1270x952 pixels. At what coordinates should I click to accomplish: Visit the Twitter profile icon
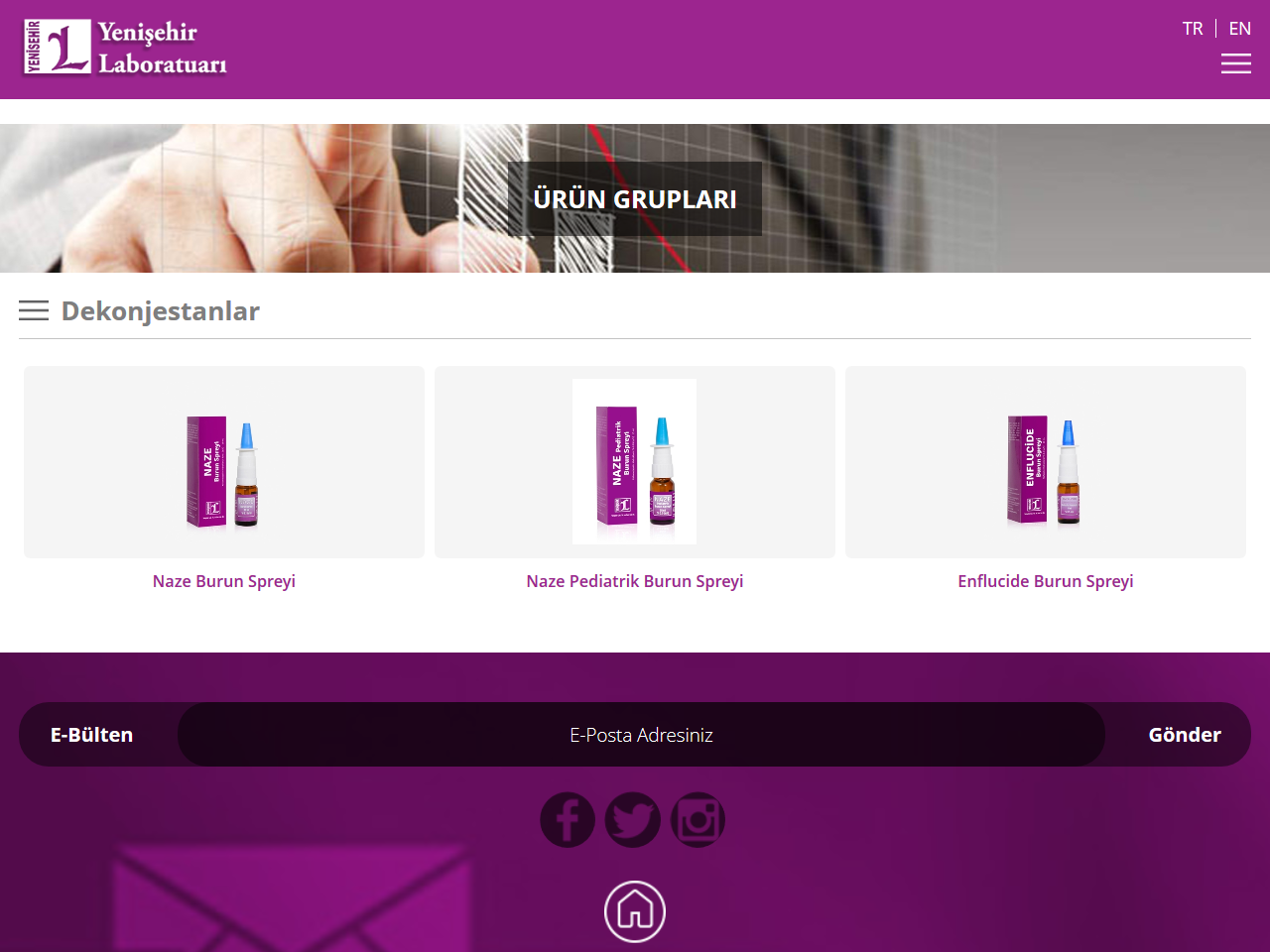[633, 820]
